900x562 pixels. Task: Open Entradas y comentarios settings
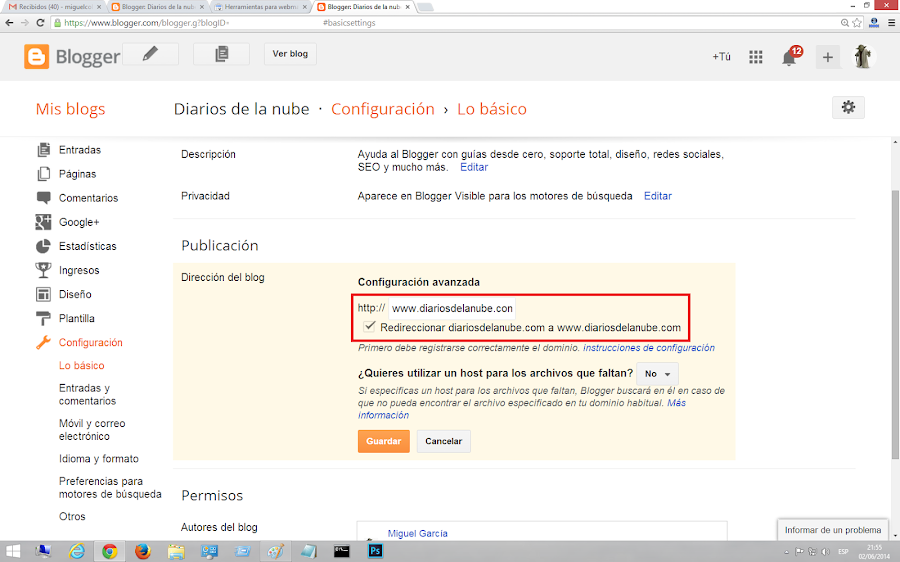point(87,394)
